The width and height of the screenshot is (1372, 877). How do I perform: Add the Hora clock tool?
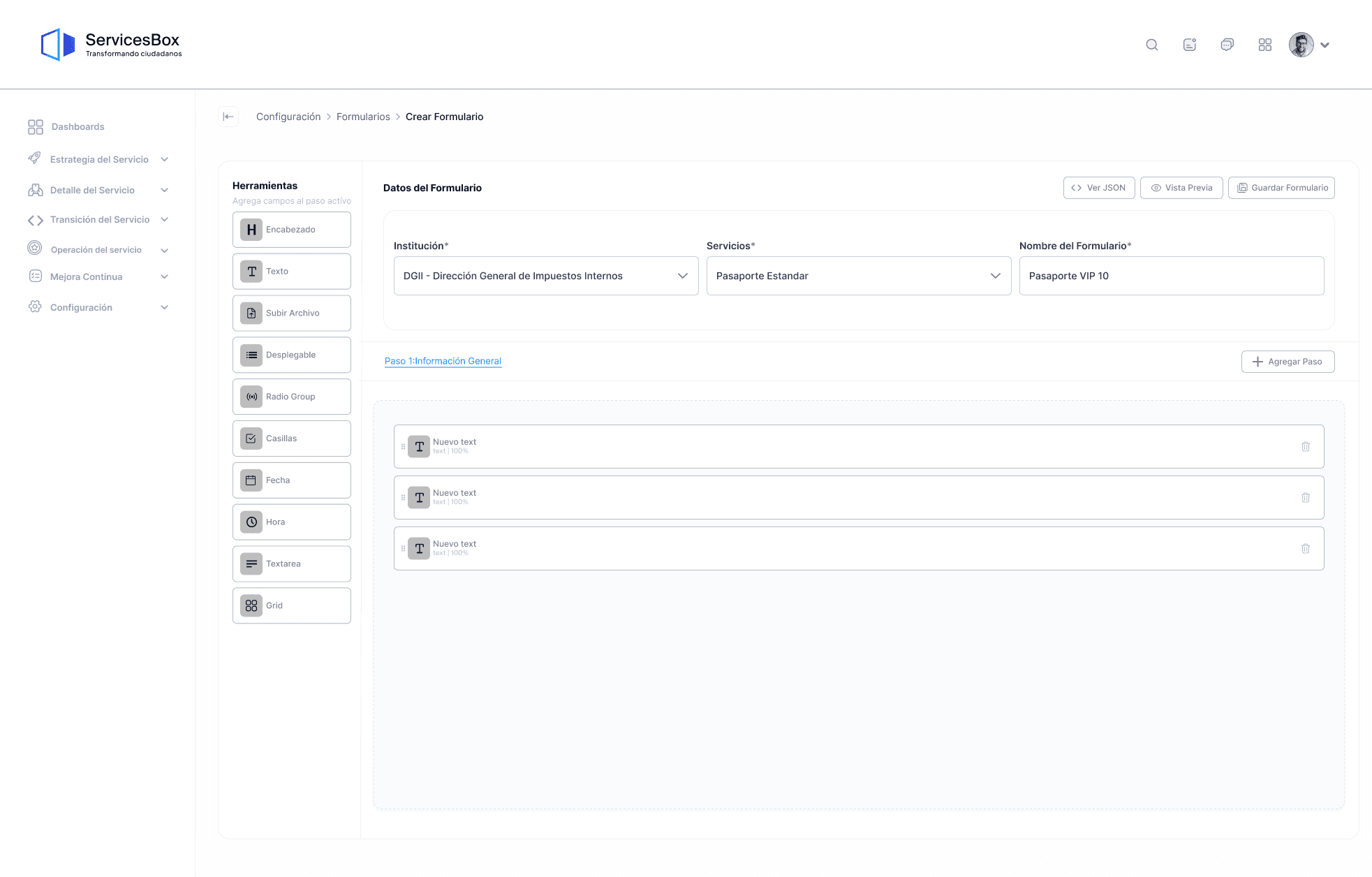coord(291,522)
